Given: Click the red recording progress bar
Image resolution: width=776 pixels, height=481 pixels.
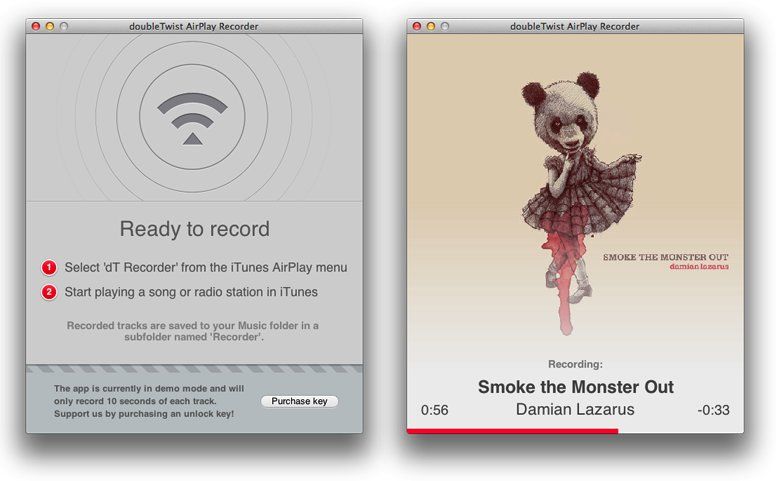Looking at the screenshot, I should tap(512, 431).
